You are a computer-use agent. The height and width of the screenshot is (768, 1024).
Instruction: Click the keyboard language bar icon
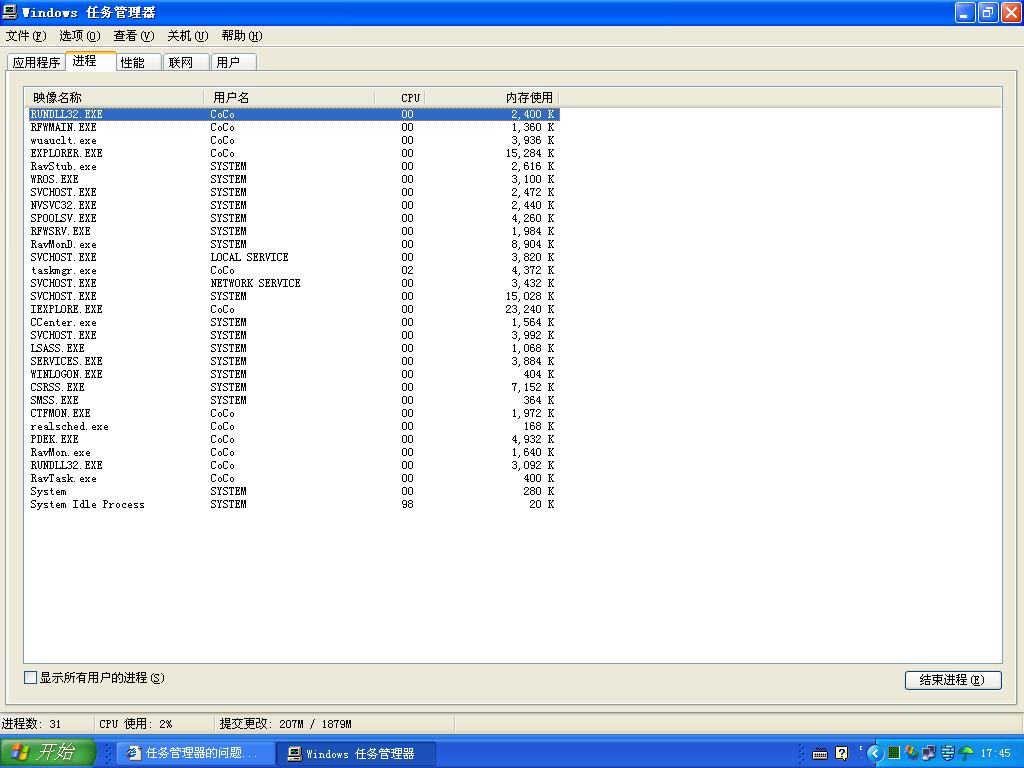(820, 754)
